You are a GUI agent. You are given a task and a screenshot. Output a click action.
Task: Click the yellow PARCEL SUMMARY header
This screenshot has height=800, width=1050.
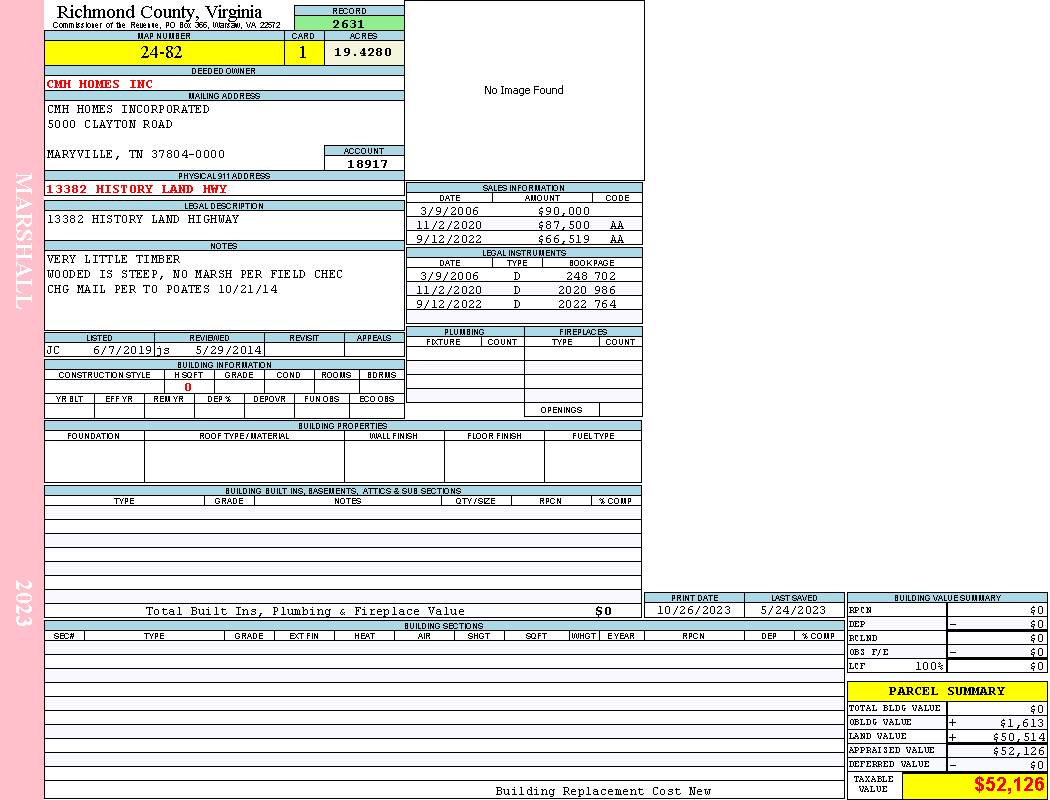[x=946, y=691]
